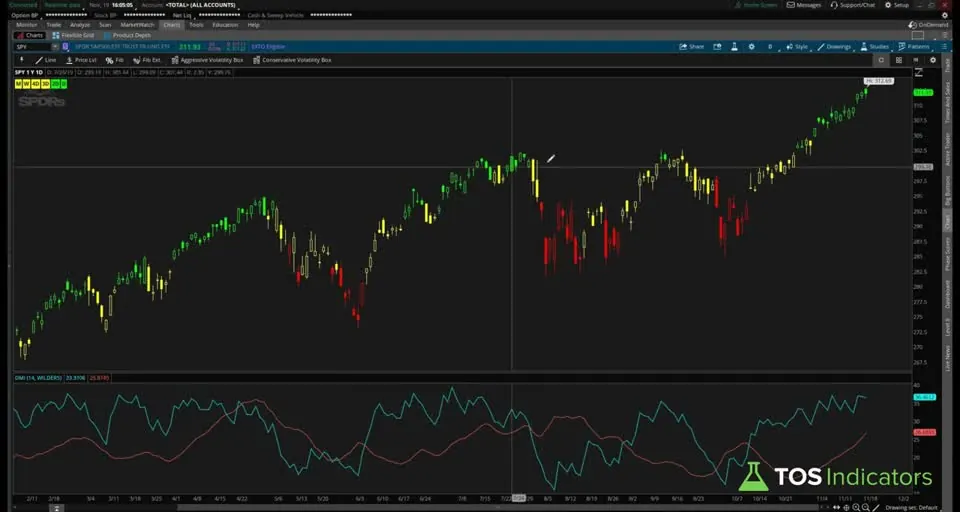Click the Home Screen link
Viewport: 960px width, 512px height.
pyautogui.click(x=757, y=5)
